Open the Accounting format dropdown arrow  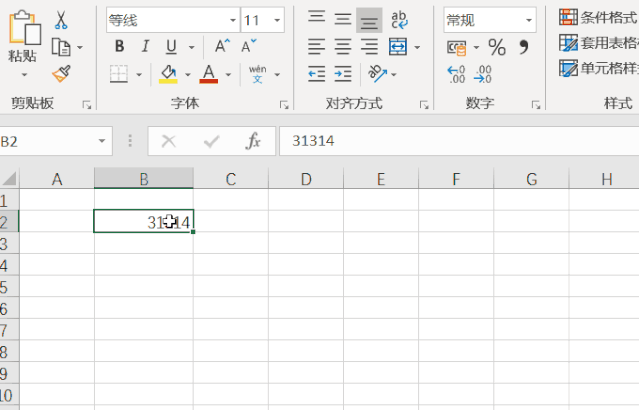476,48
